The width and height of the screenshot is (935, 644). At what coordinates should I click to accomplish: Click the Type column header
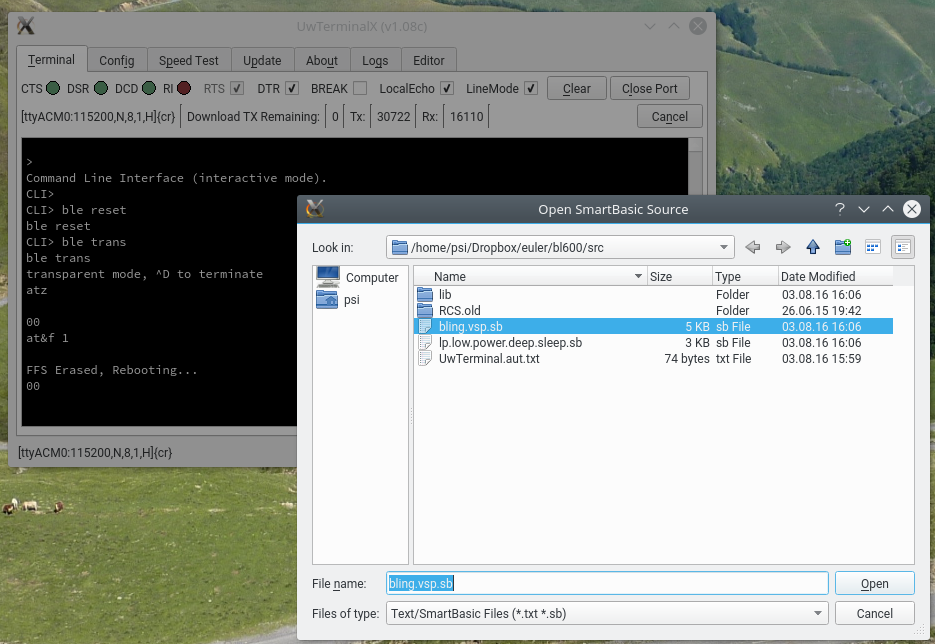coord(745,276)
